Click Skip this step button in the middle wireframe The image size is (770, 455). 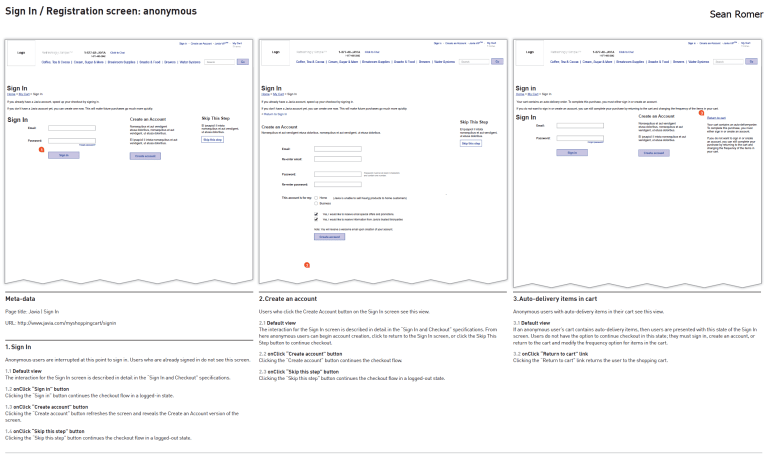(469, 143)
